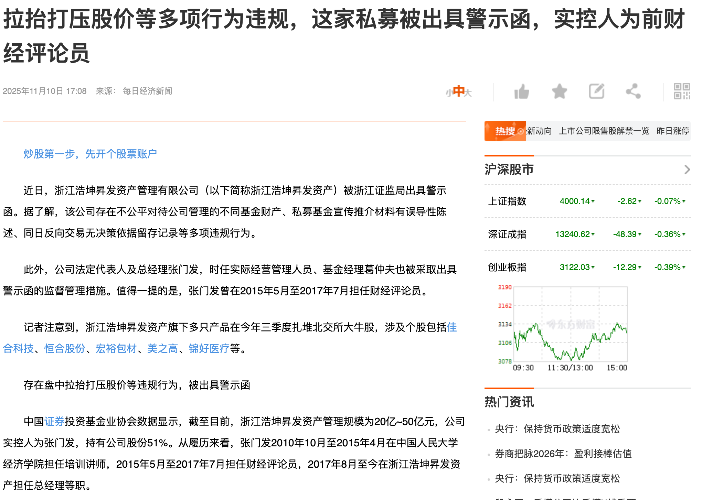Select medium font size 中
Viewport: 702px width, 500px height.
[x=458, y=91]
